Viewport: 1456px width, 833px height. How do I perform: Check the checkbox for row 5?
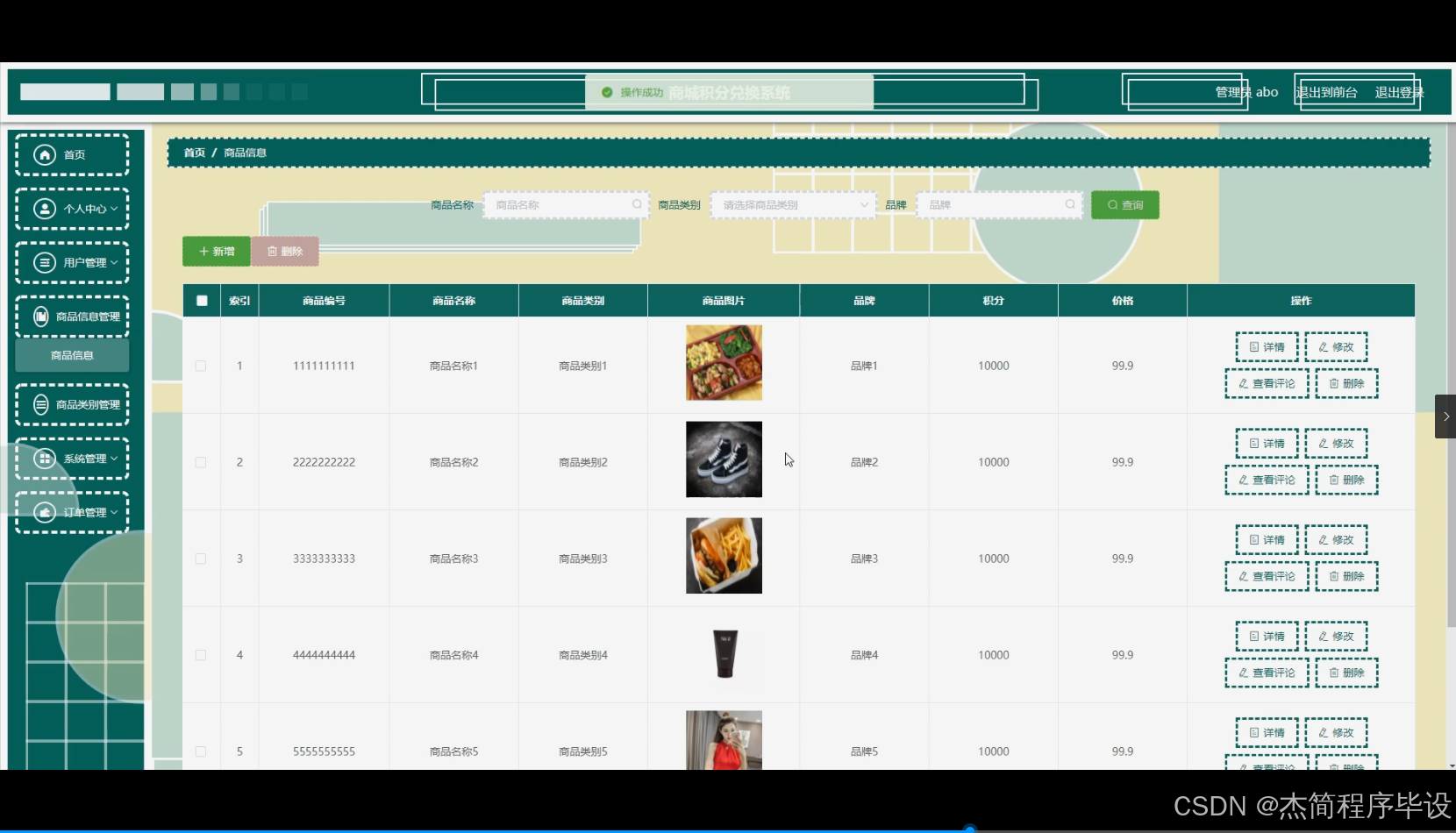click(201, 751)
